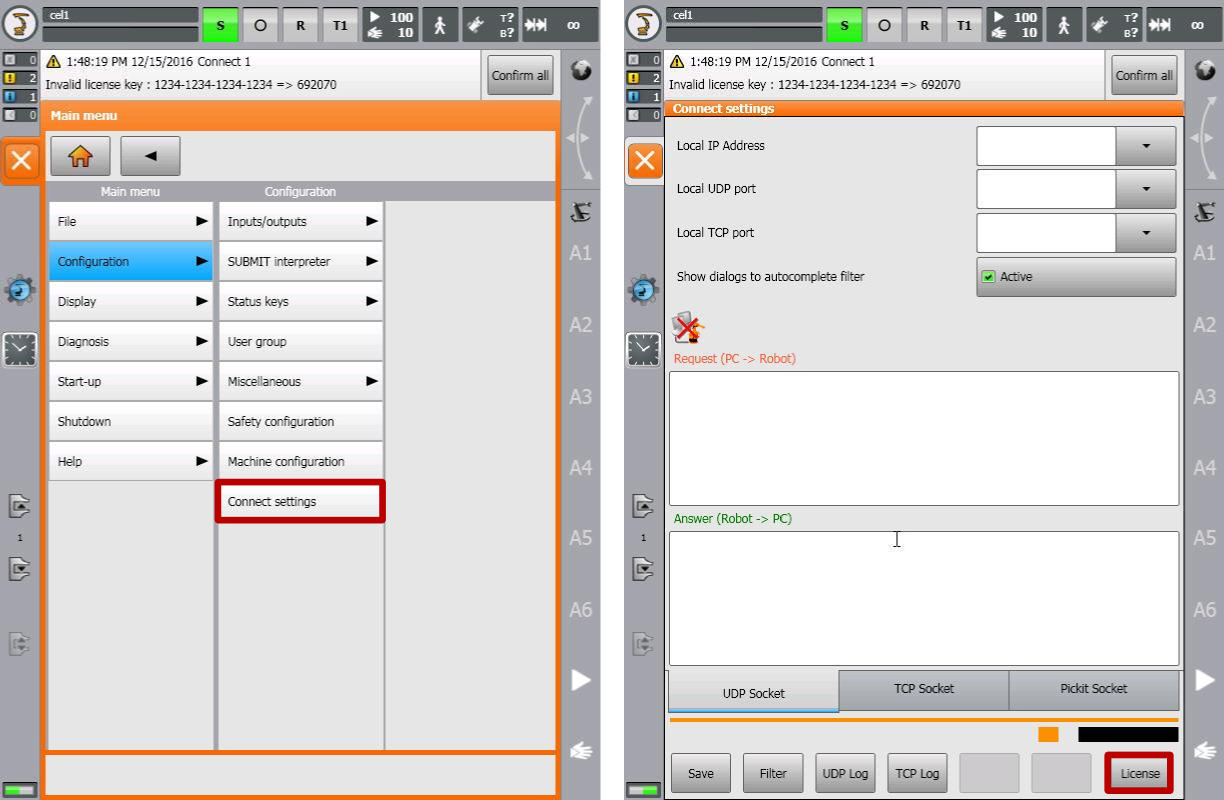1224x800 pixels.
Task: Expand the Local UDP port dropdown
Action: pyautogui.click(x=1145, y=189)
